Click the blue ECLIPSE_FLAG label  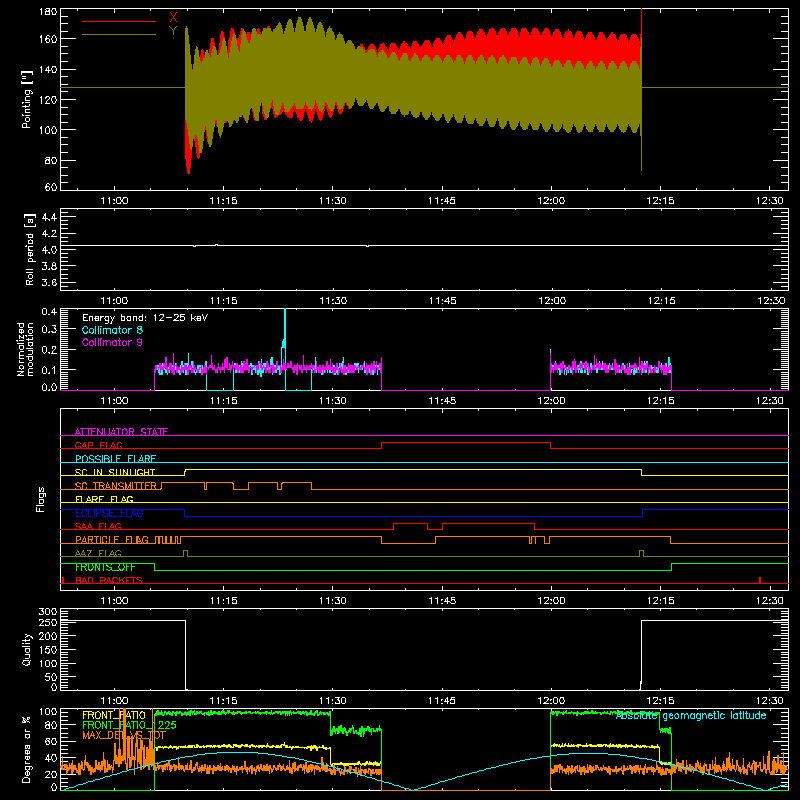[x=109, y=513]
